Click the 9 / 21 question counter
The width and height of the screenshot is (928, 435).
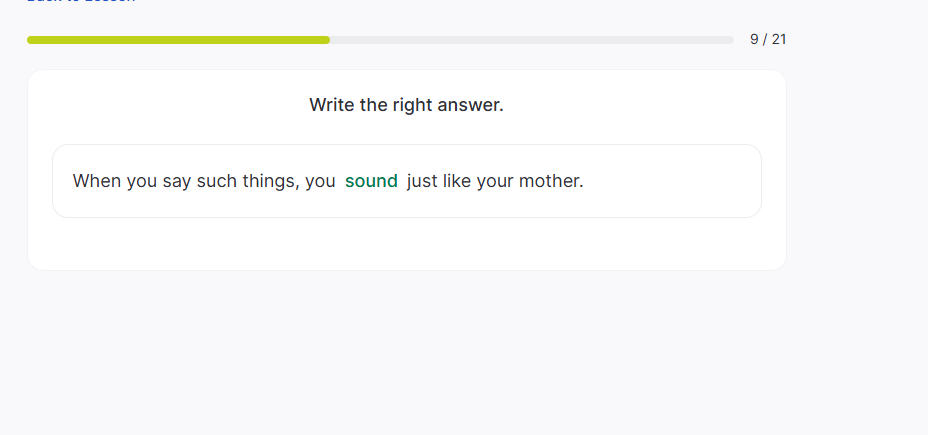point(768,40)
